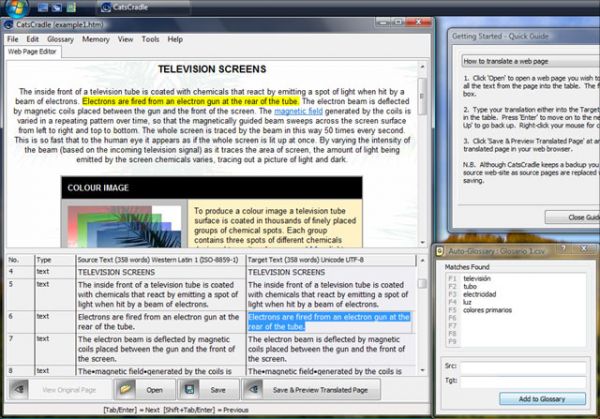Screen dimensions: 600x419
Task: Open the Memory menu
Action: 96,39
